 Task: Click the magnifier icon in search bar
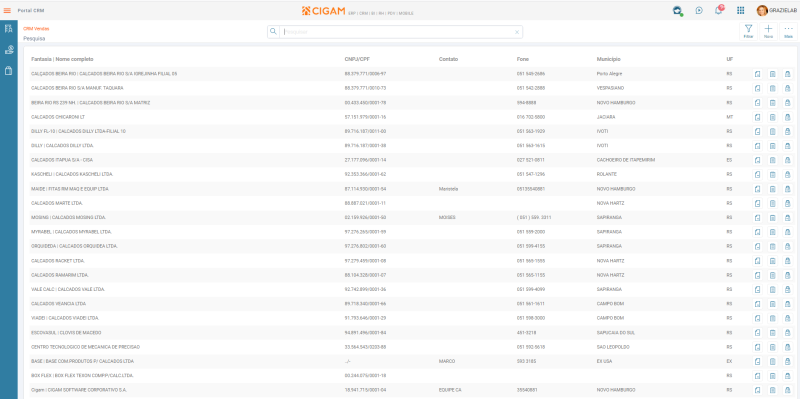(273, 32)
